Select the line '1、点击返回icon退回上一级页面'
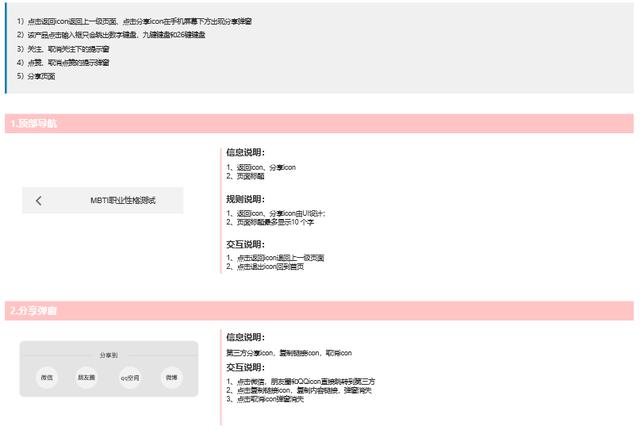640x430 pixels. 276,257
